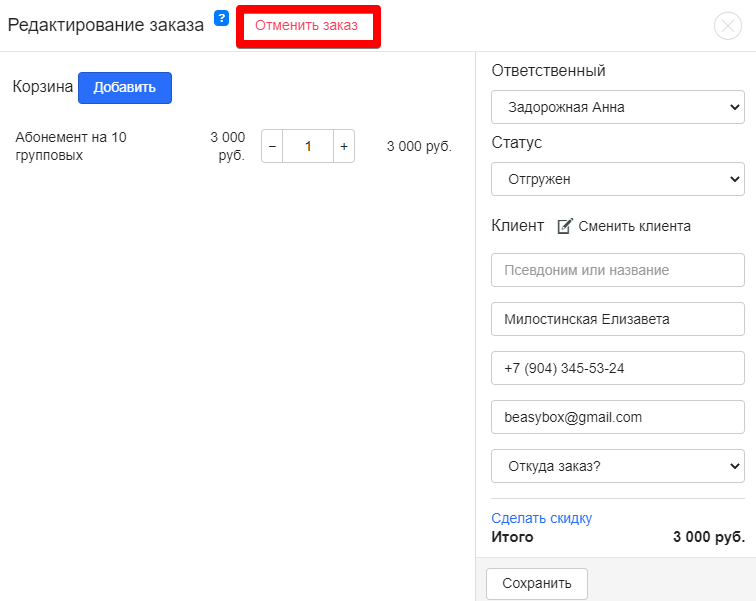This screenshot has width=756, height=601.
Task: Save the order with Сохранить
Action: click(x=536, y=583)
